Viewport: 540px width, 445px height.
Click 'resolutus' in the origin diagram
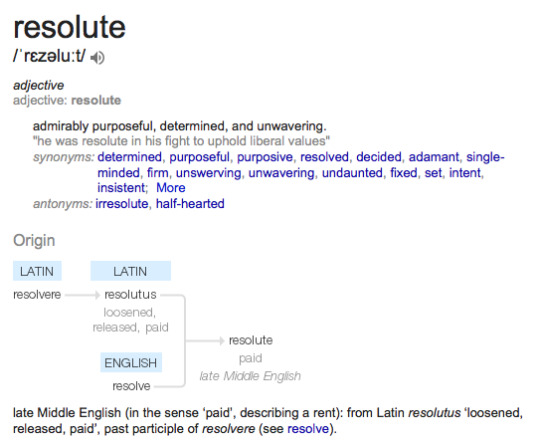tap(131, 295)
